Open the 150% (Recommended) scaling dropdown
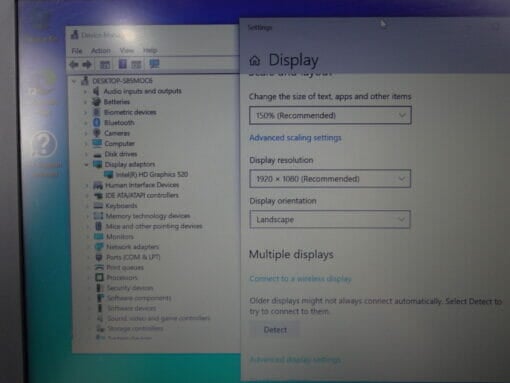 [x=330, y=115]
